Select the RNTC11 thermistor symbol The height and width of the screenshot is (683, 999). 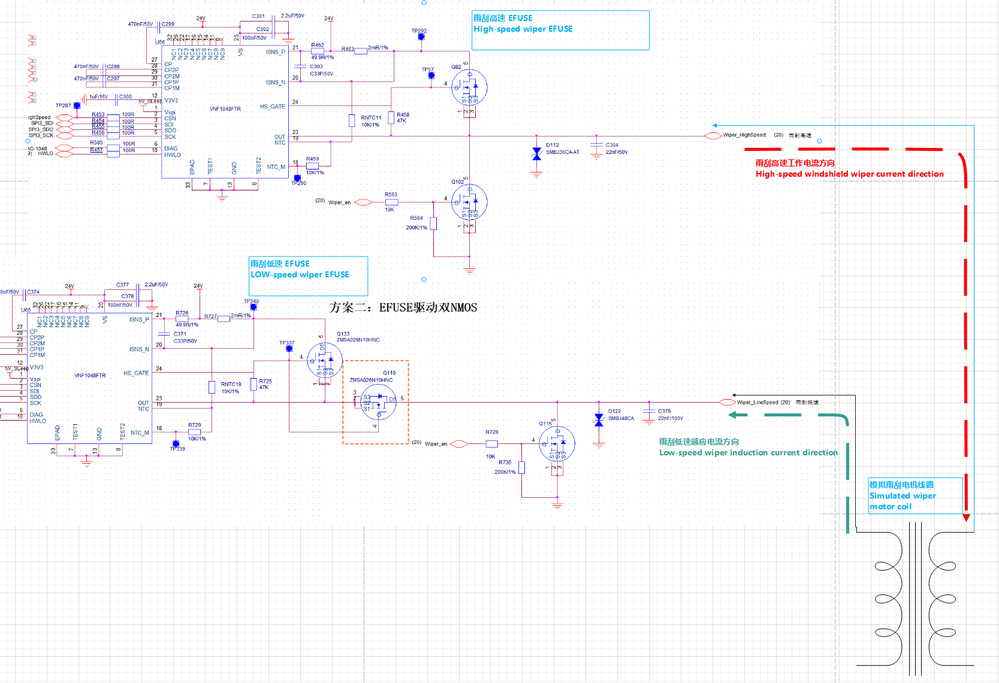tap(352, 120)
